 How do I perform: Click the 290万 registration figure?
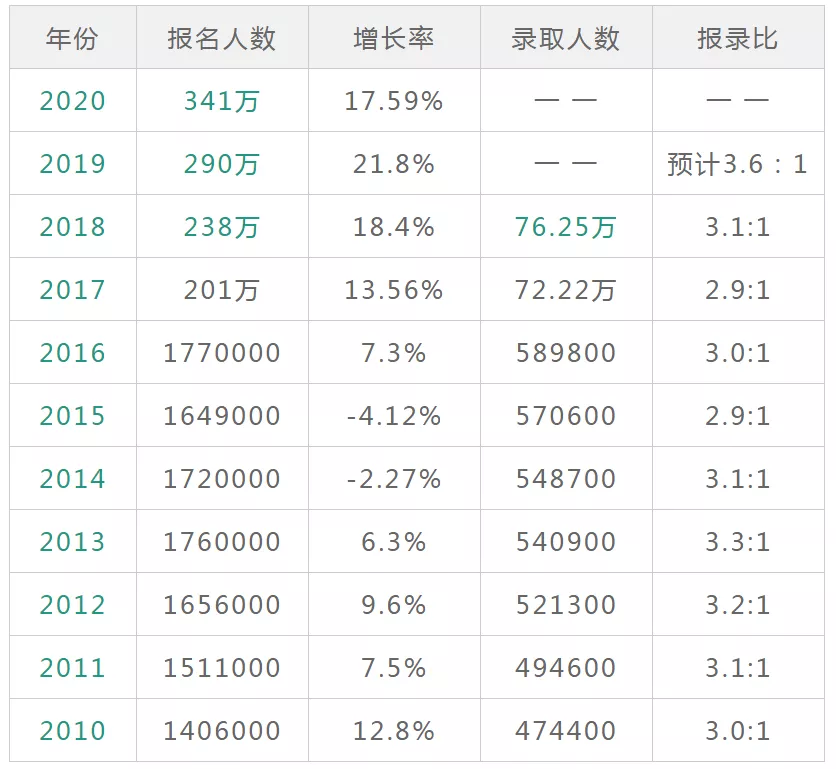(221, 163)
